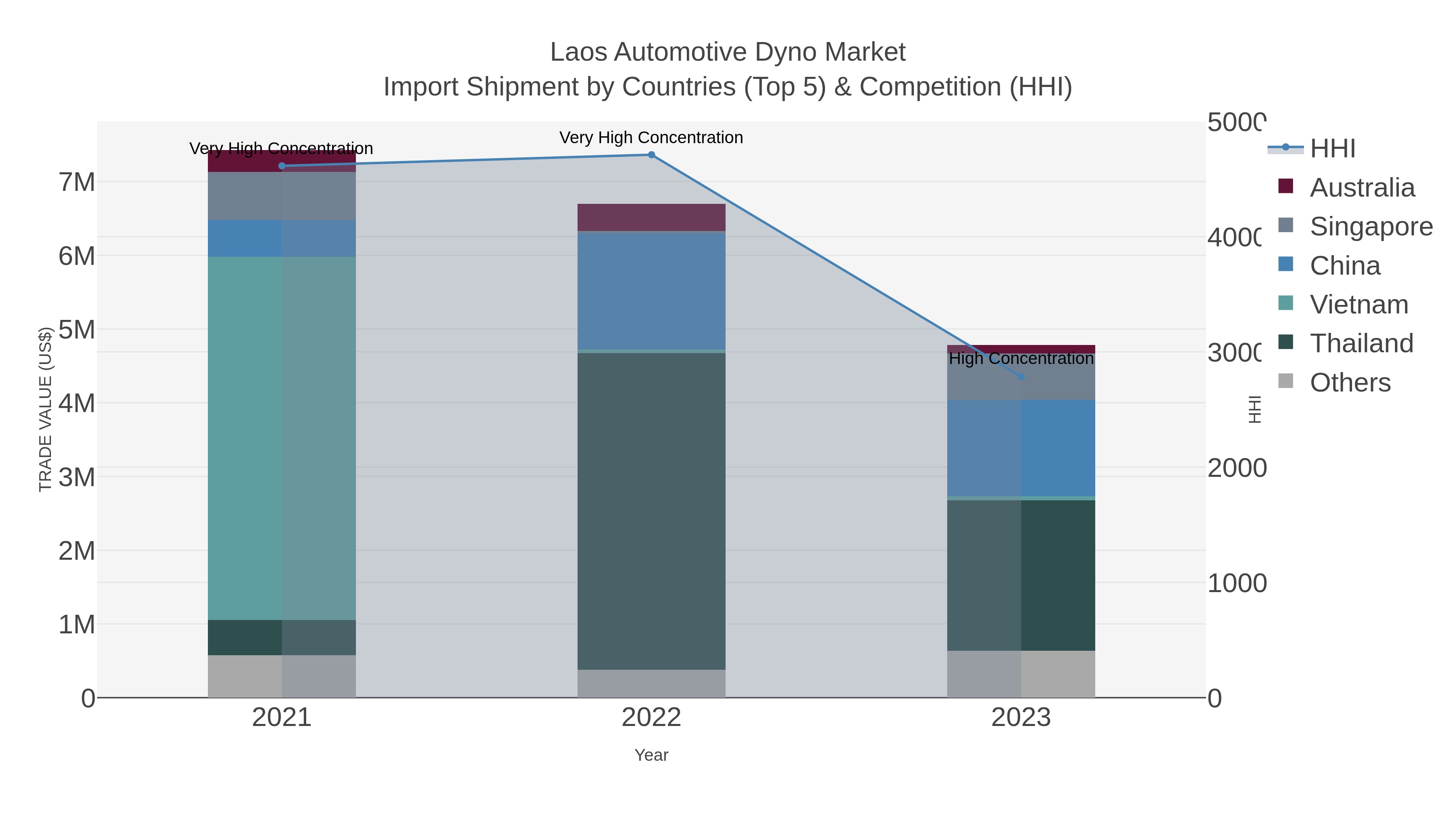This screenshot has height=819, width=1456.
Task: Click the 2021 Others bar segment
Action: pos(282,677)
